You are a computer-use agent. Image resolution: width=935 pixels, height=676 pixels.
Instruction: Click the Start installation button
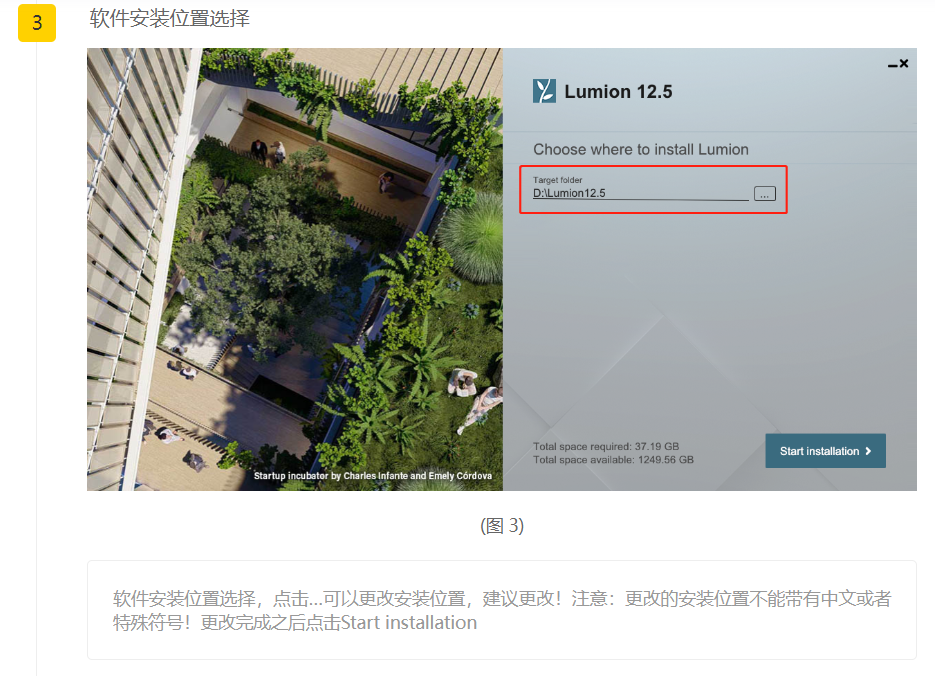coord(825,451)
